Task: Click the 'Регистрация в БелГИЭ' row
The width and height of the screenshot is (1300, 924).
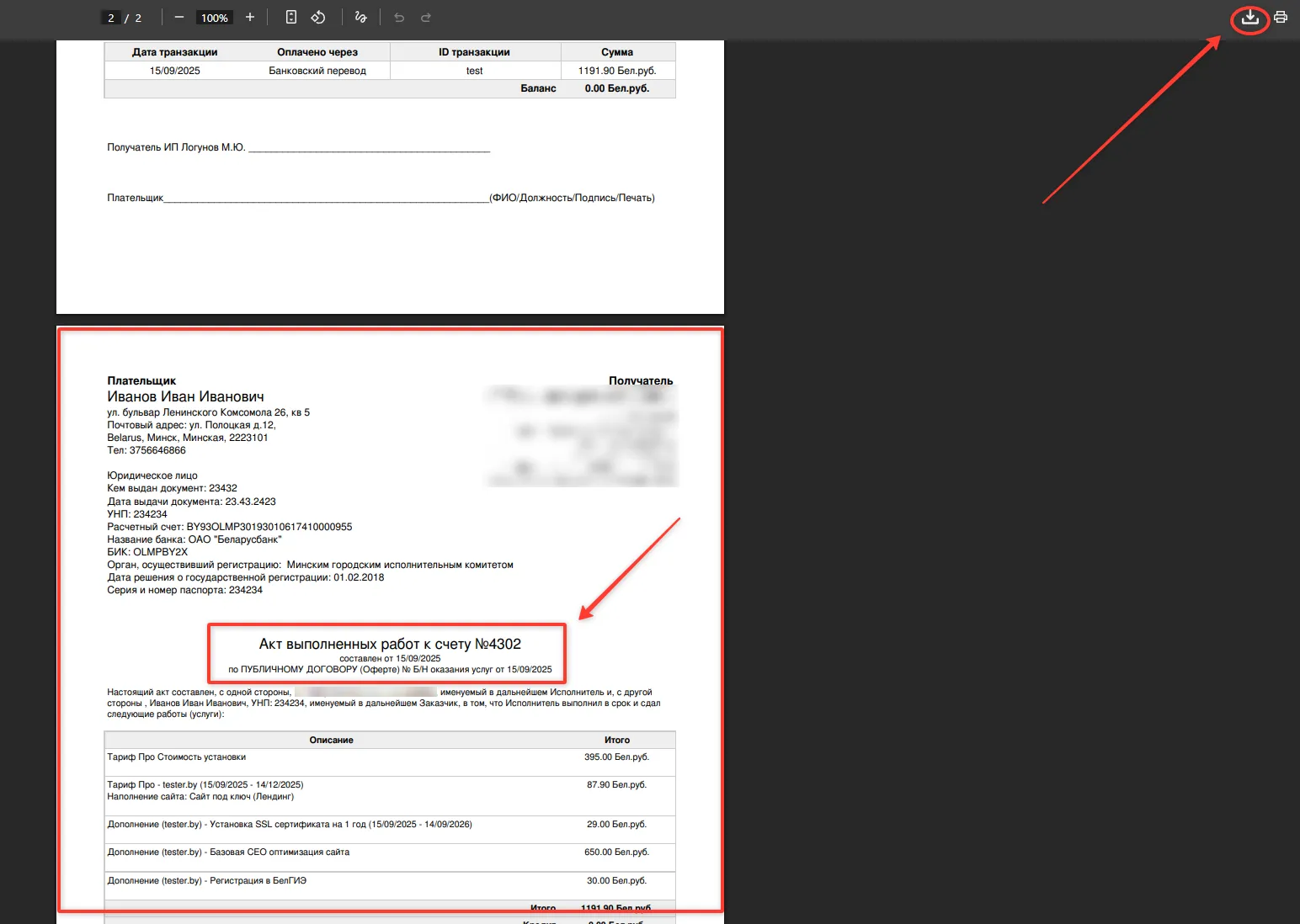Action: click(207, 881)
